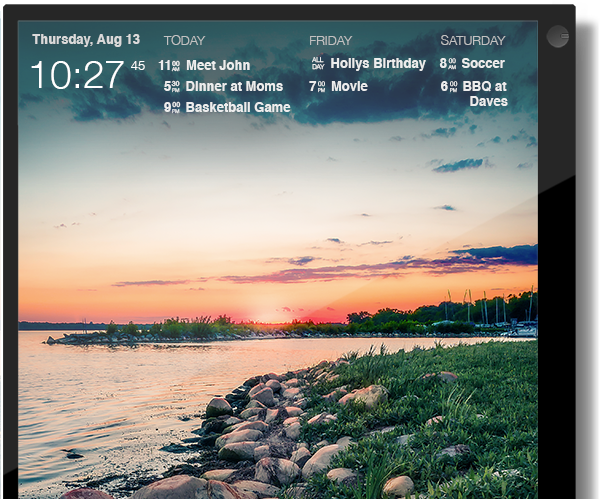Click the 6:00 PM time beside BBQ
Screen dimensions: 600x499
coord(449,86)
